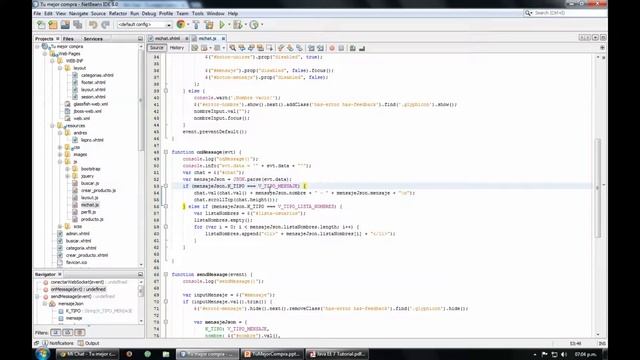Screen dimensions: 640x360
Task: Toggle the third Navigator filter button
Action: point(80,333)
